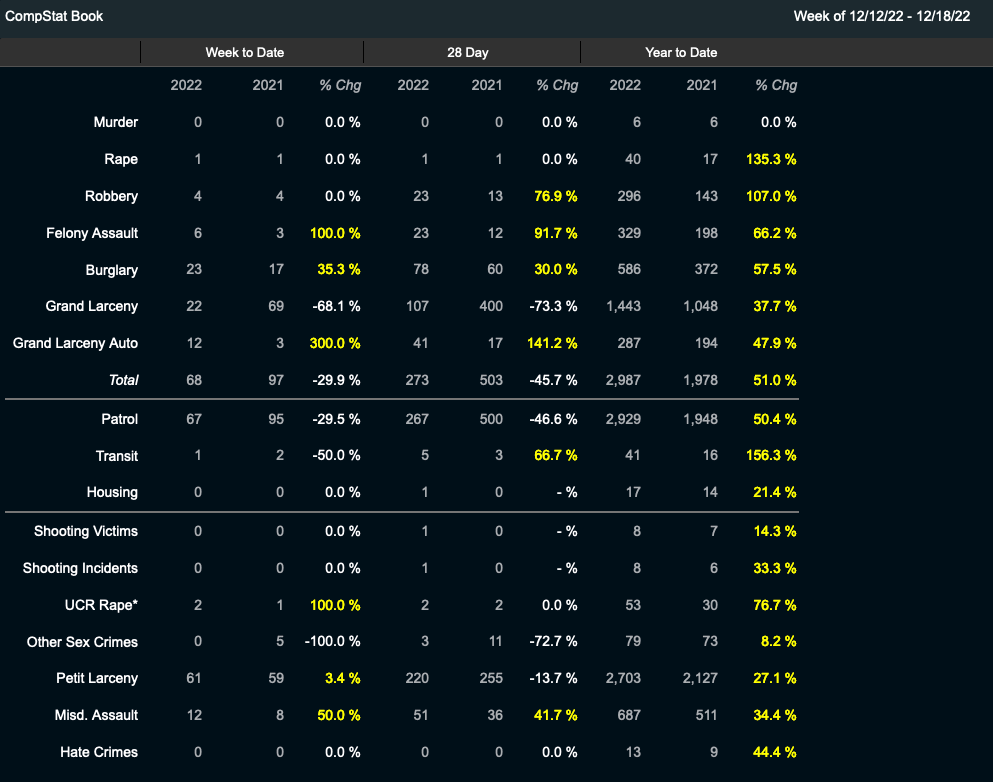Click the UCR Rape* row label

[x=101, y=605]
